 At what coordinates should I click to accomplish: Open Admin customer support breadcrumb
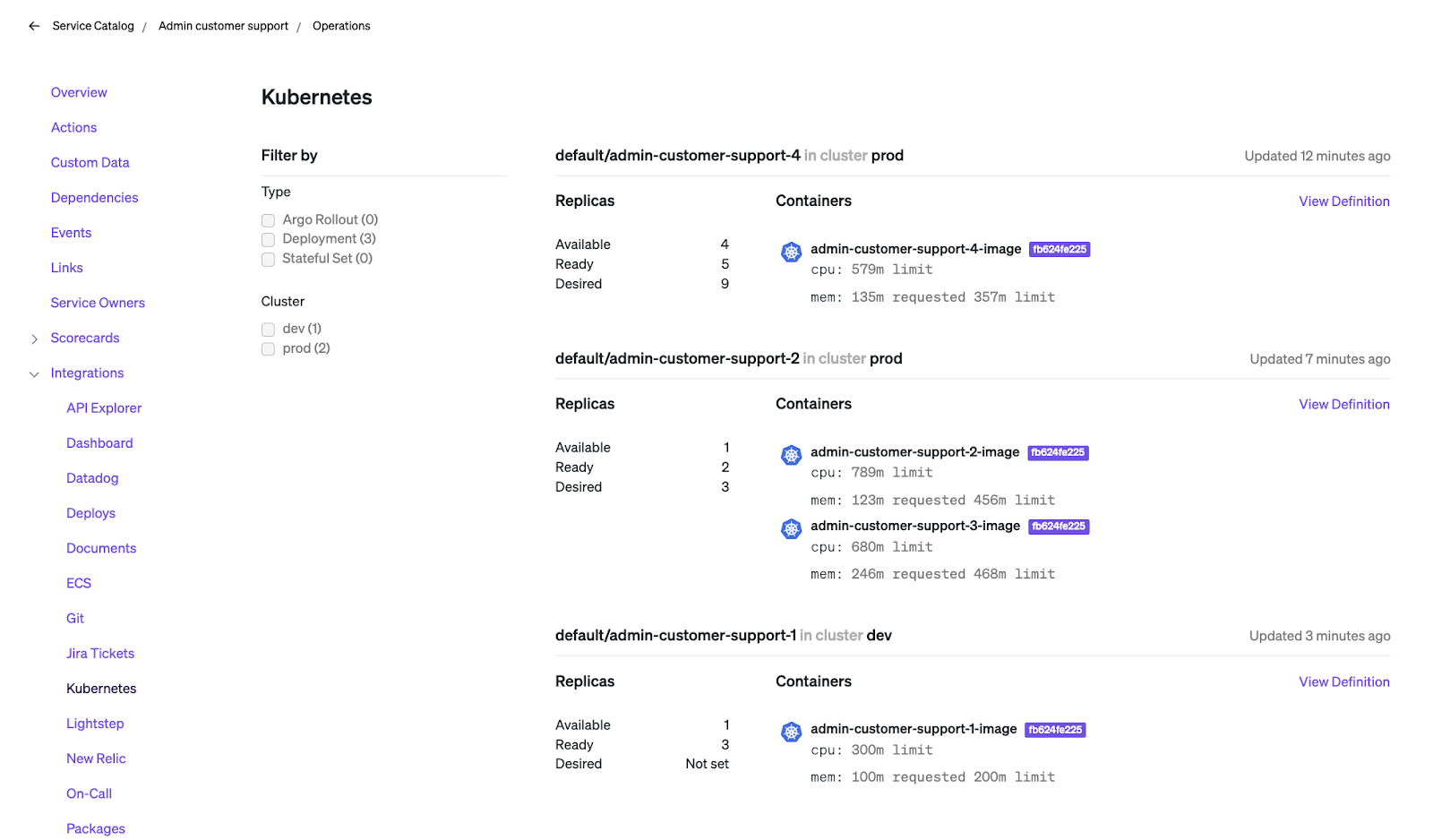point(223,25)
